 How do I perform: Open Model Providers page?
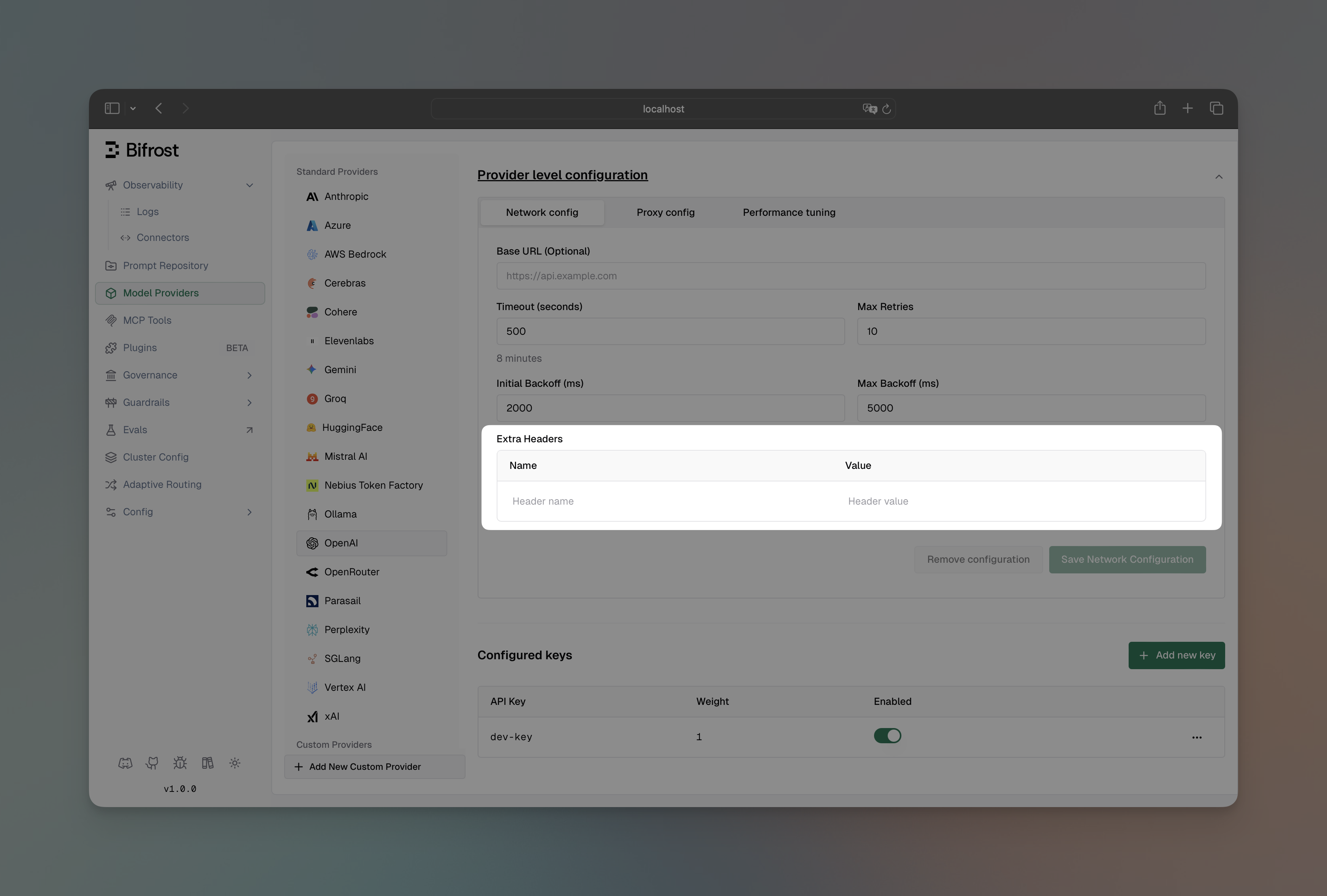[x=180, y=293]
